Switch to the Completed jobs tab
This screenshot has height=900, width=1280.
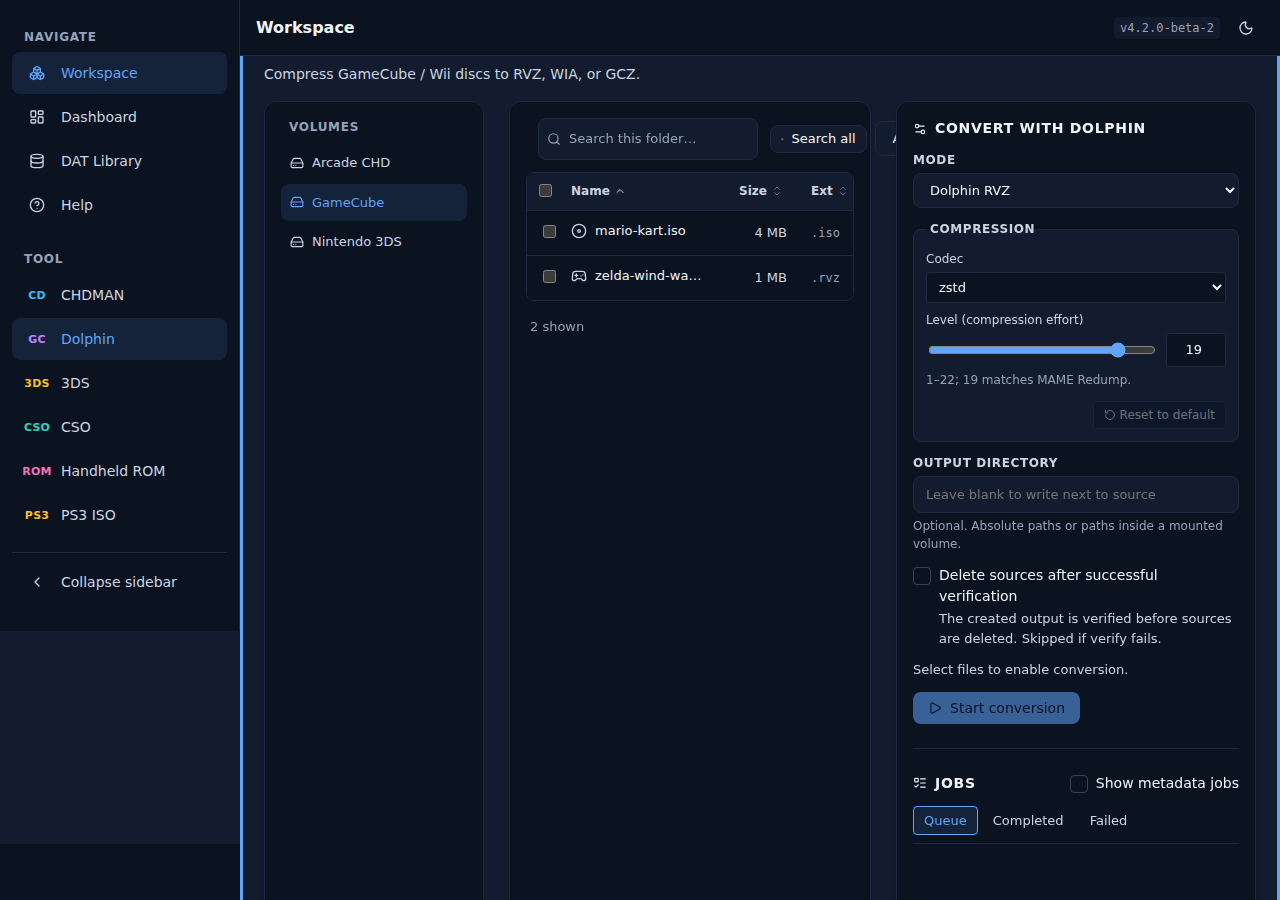click(x=1028, y=821)
